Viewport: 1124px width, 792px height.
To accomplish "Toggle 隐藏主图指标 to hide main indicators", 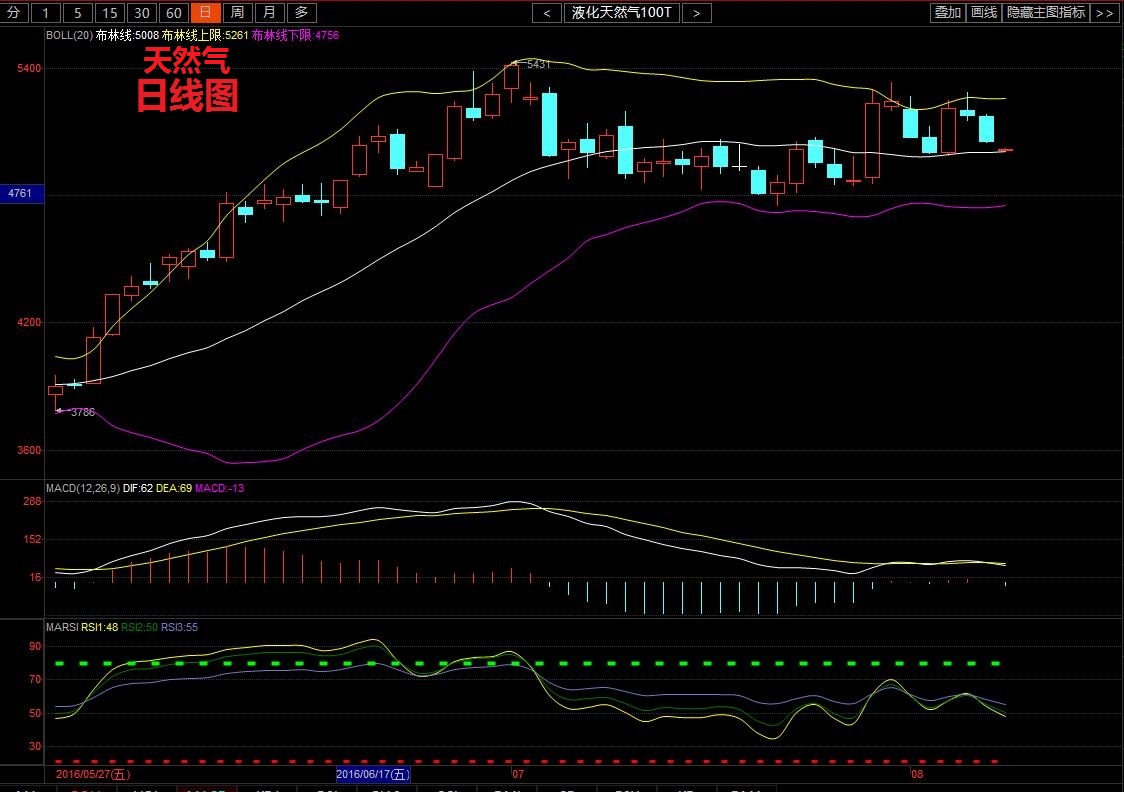I will point(1045,12).
